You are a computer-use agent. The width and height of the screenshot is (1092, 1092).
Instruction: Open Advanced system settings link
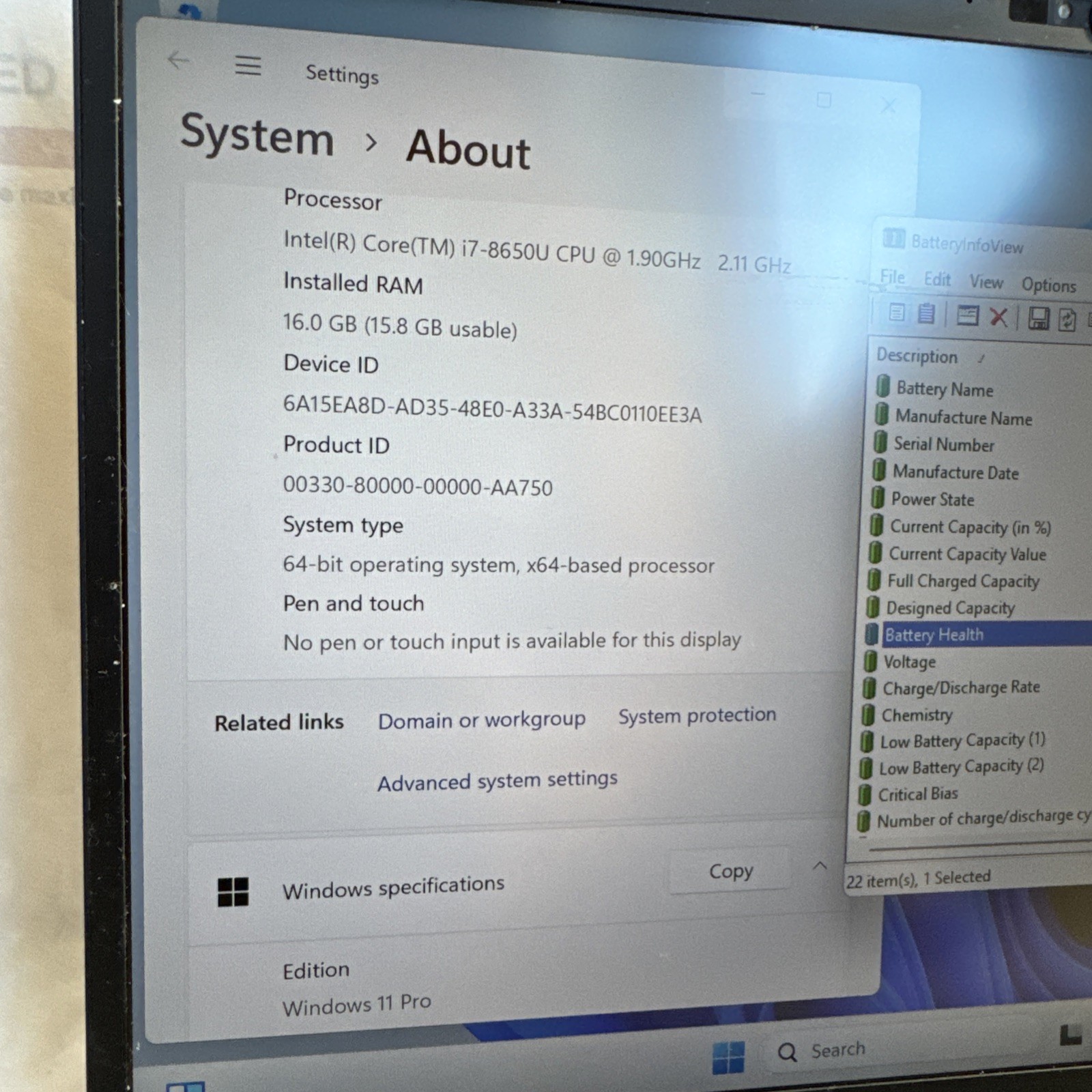[x=498, y=780]
